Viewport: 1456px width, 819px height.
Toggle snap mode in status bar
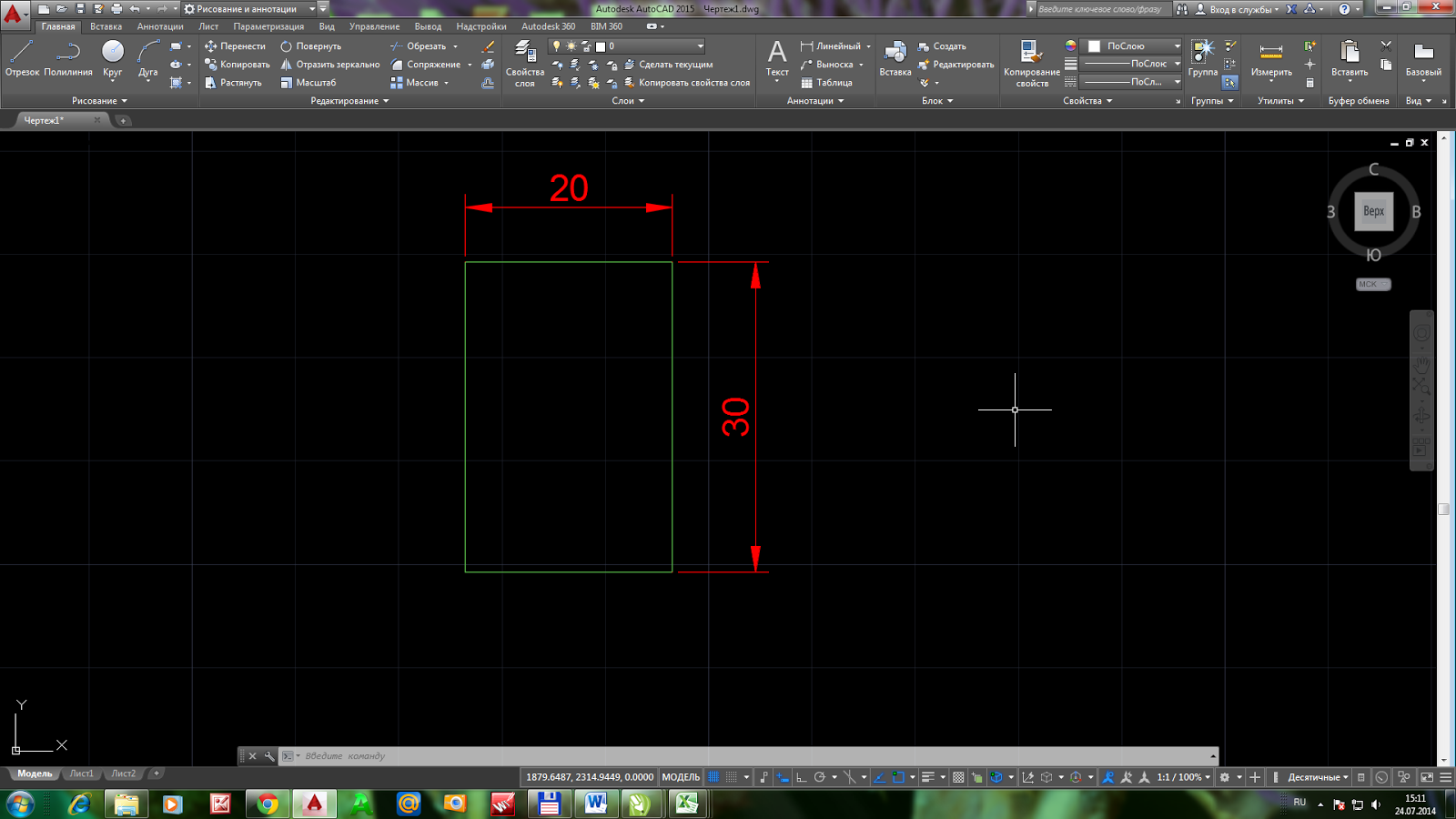732,777
